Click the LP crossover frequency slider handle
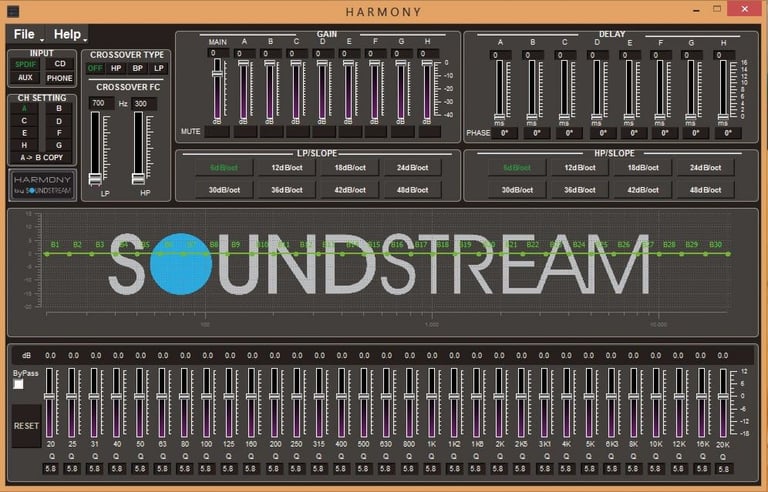This screenshot has height=492, width=768. coord(96,179)
